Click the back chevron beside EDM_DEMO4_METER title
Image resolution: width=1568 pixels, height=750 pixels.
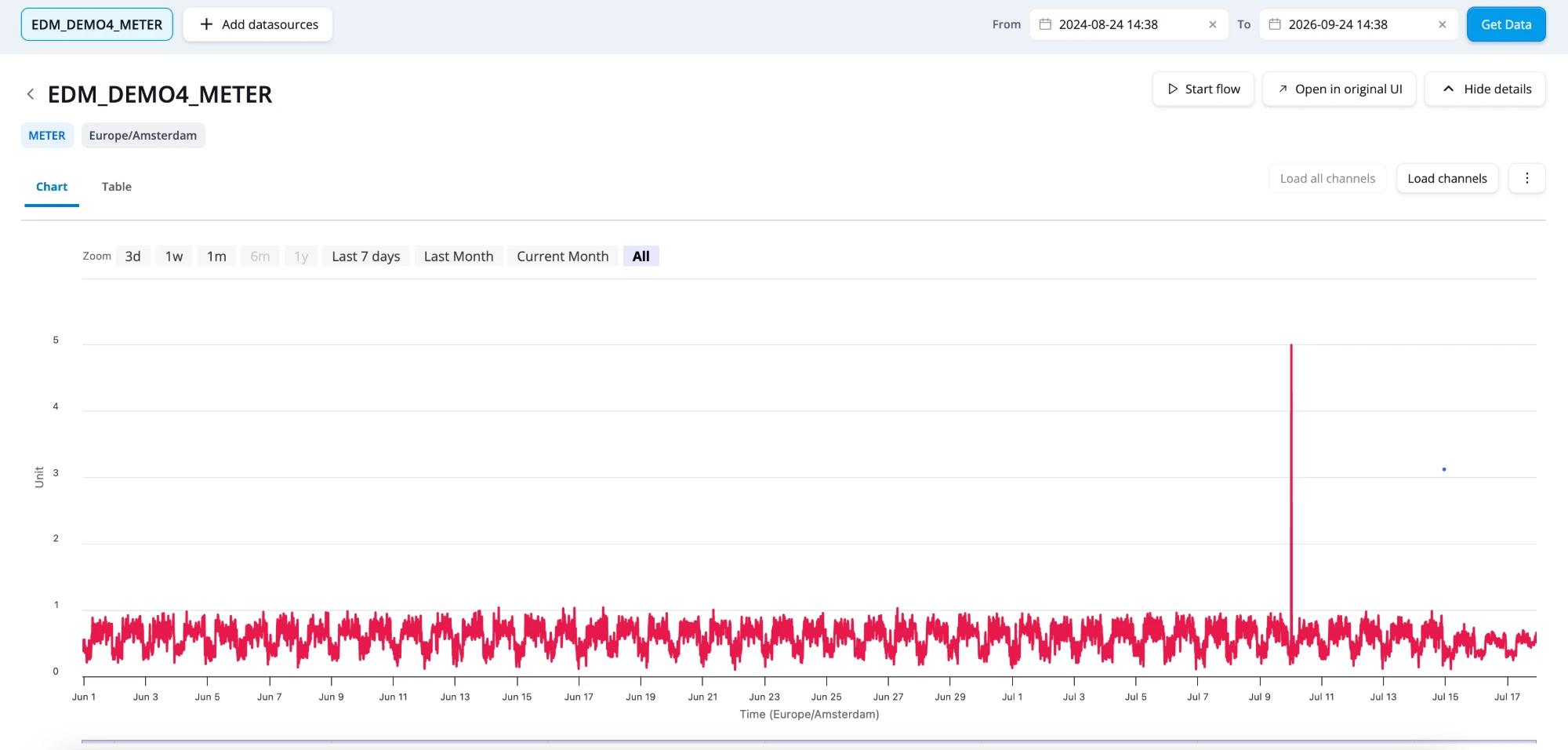pos(31,94)
